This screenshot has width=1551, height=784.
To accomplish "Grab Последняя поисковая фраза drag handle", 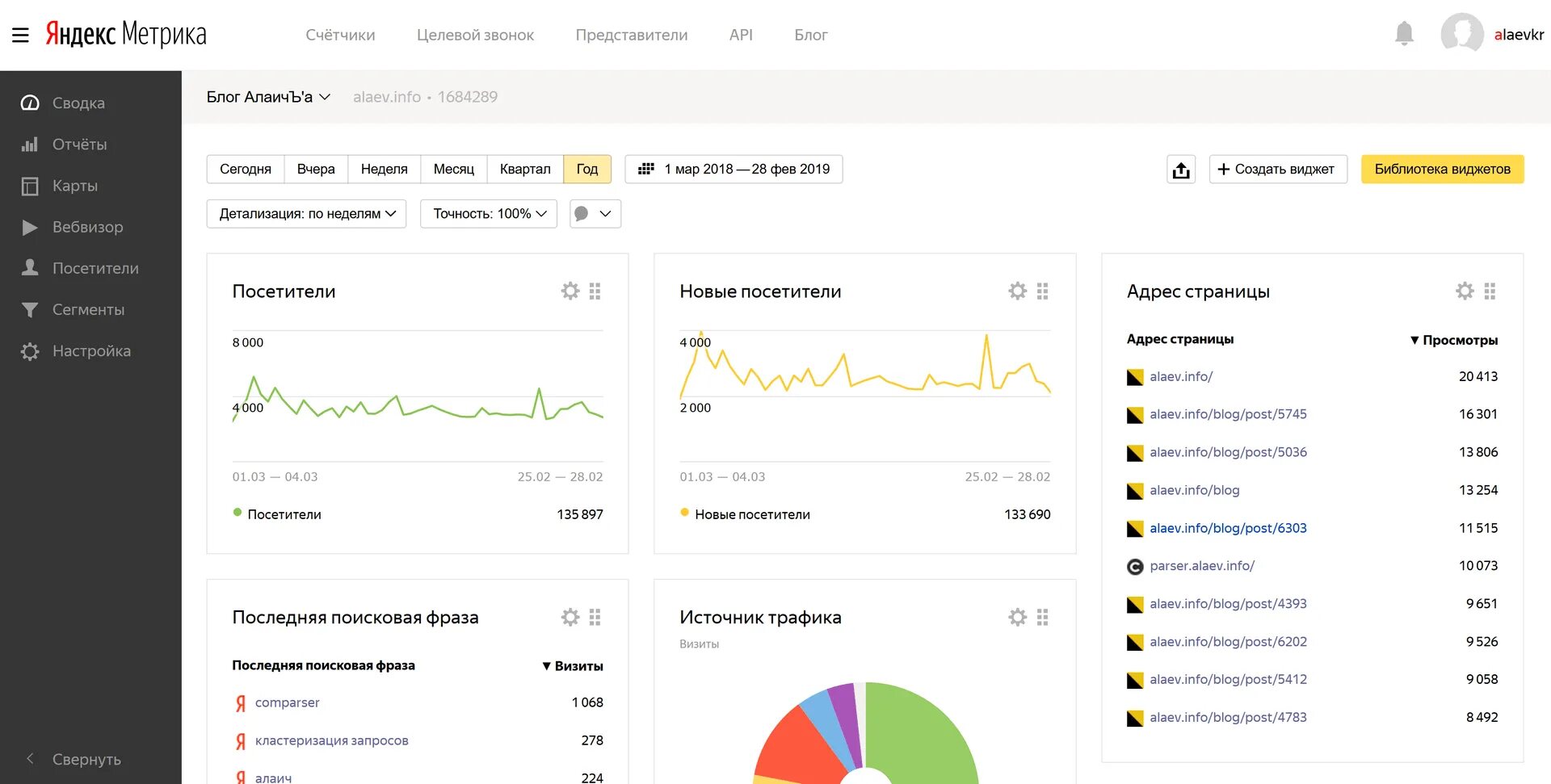I will (x=595, y=618).
